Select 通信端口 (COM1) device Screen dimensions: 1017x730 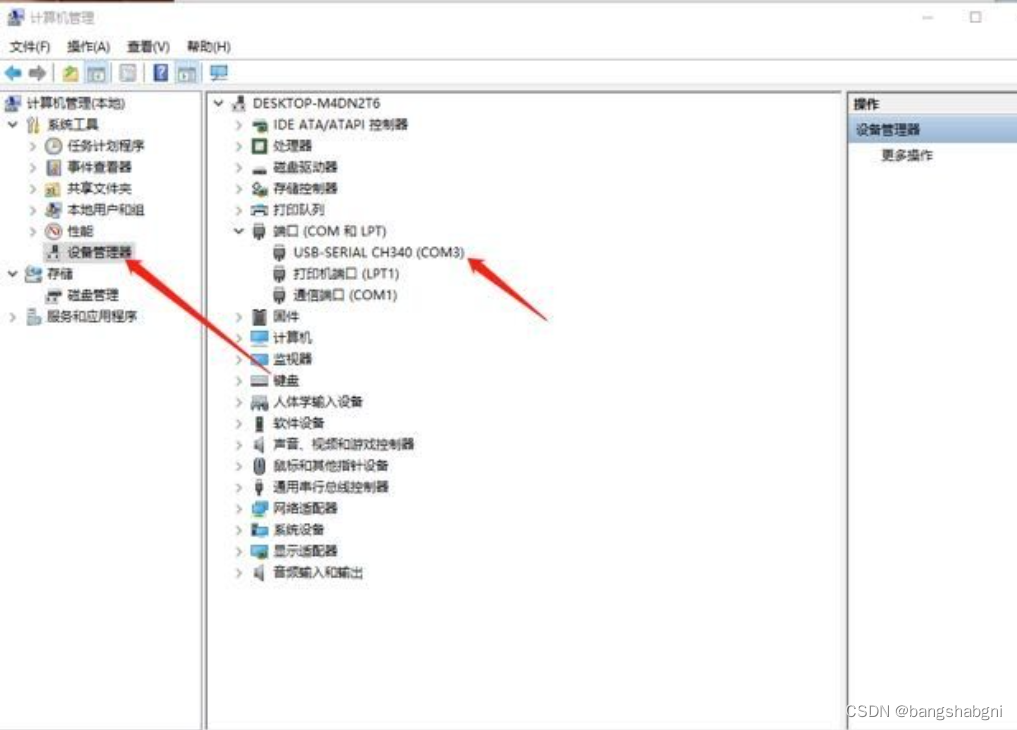[345, 295]
